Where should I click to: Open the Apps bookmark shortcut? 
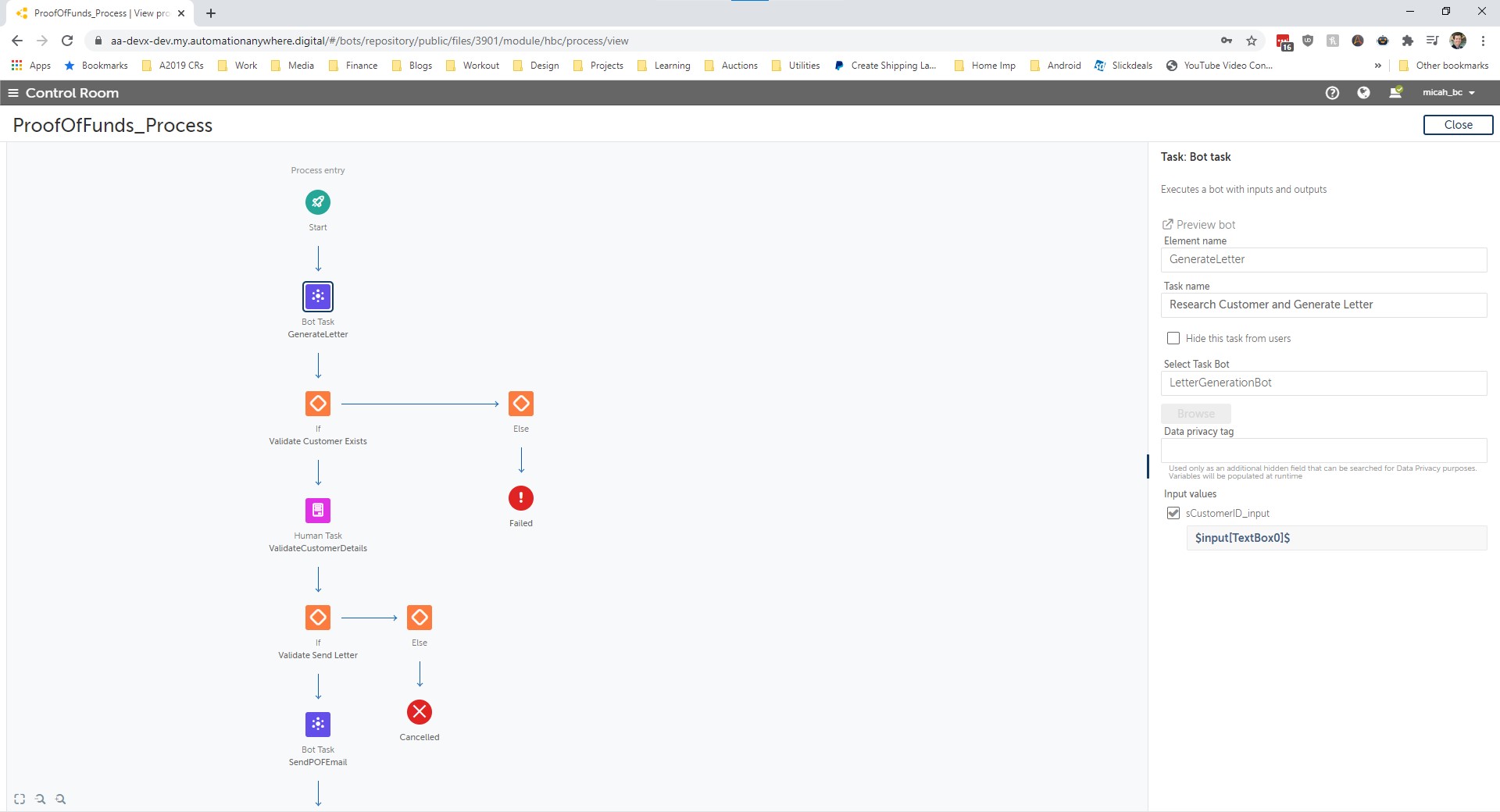coord(31,66)
